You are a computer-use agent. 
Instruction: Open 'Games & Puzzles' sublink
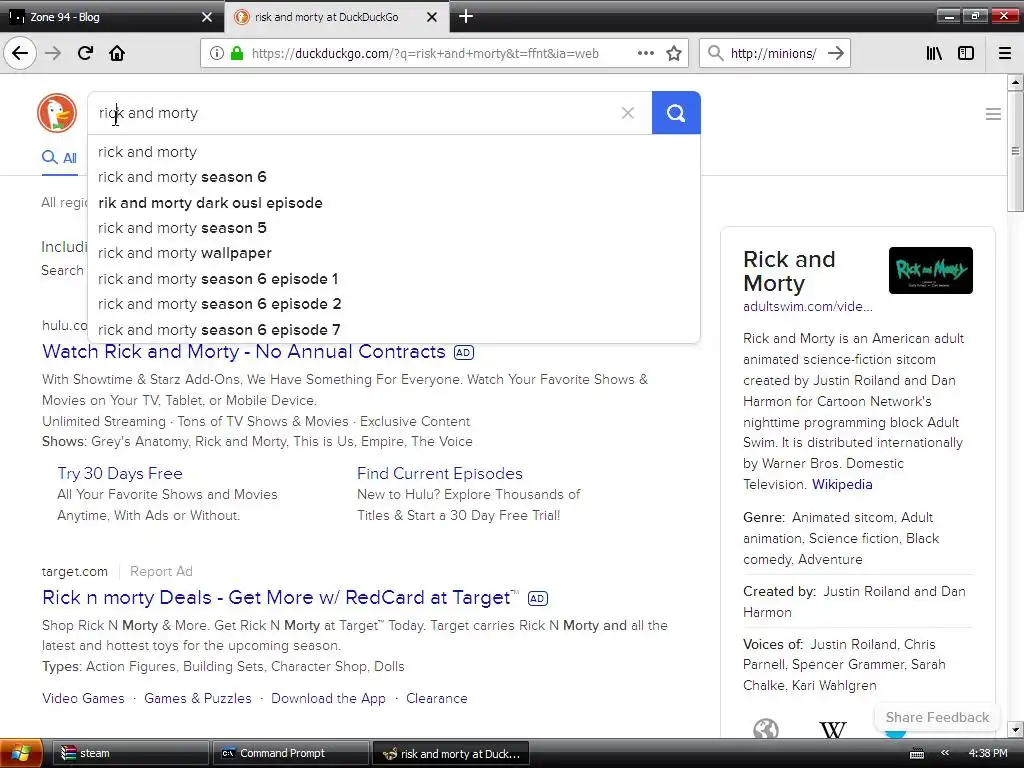[x=197, y=698]
